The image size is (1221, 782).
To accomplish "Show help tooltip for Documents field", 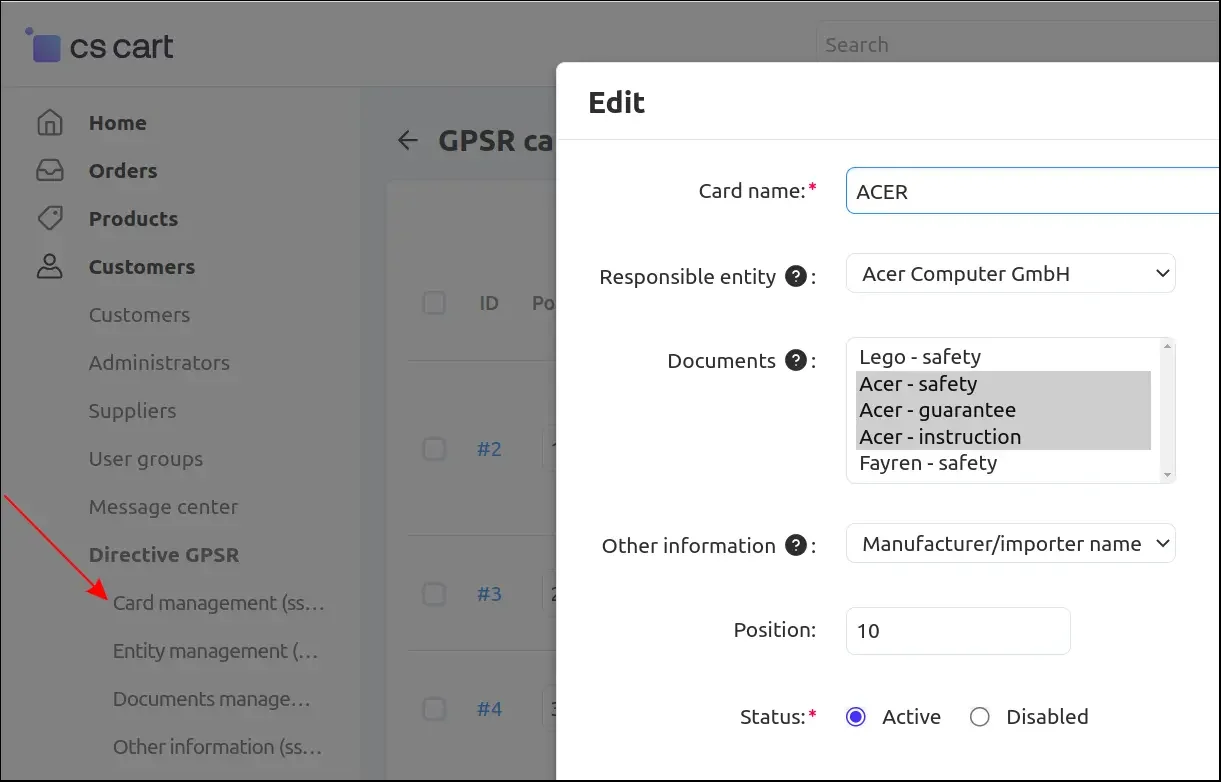I will point(796,360).
